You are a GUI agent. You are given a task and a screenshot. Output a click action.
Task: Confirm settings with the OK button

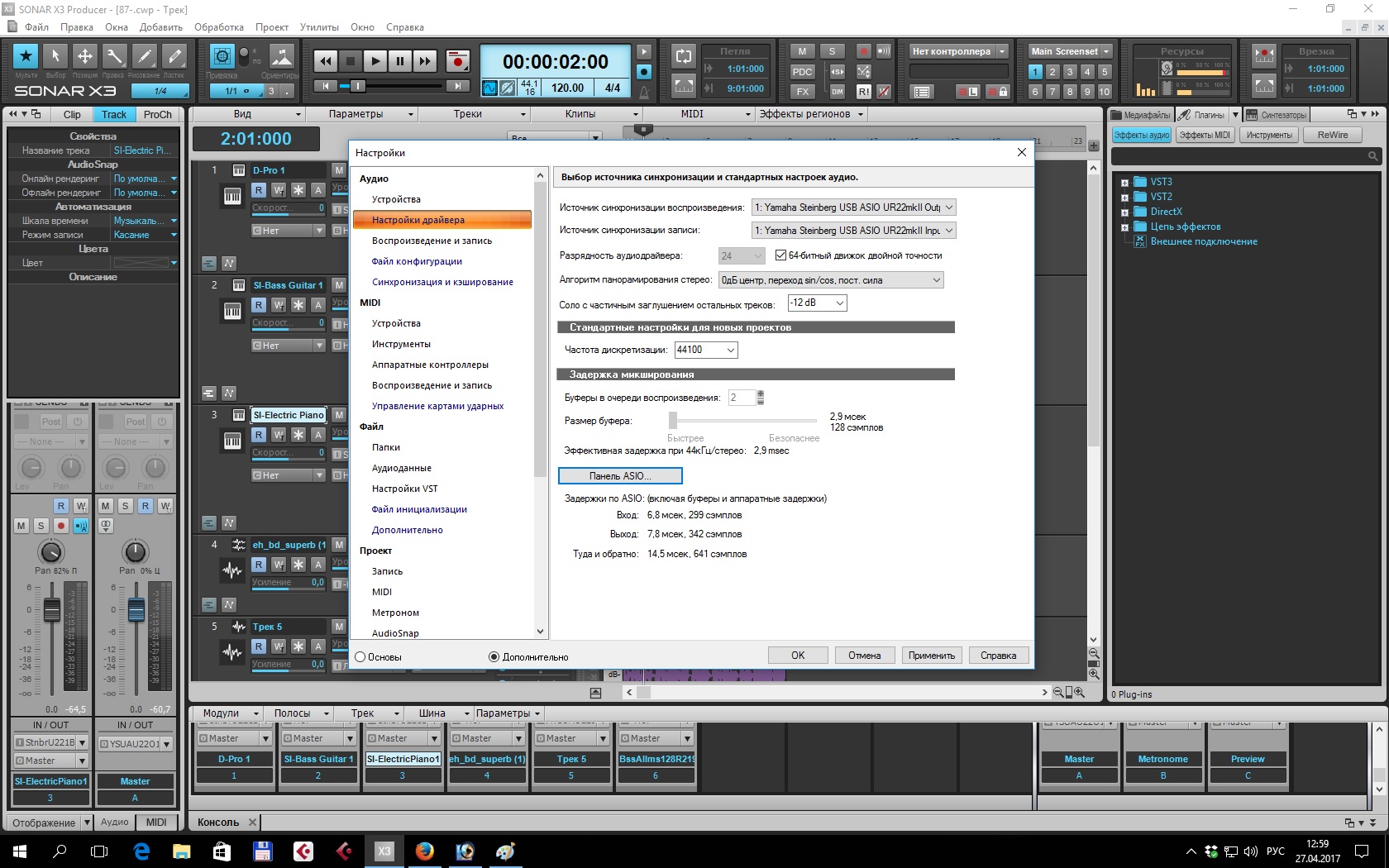pos(798,656)
